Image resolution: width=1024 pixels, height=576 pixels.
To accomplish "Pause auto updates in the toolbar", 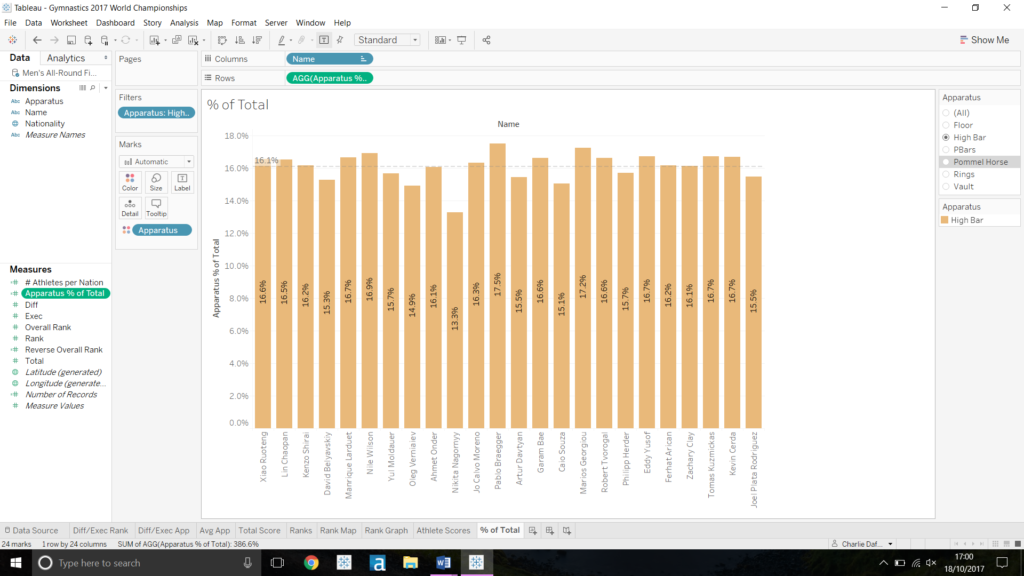I will (104, 40).
